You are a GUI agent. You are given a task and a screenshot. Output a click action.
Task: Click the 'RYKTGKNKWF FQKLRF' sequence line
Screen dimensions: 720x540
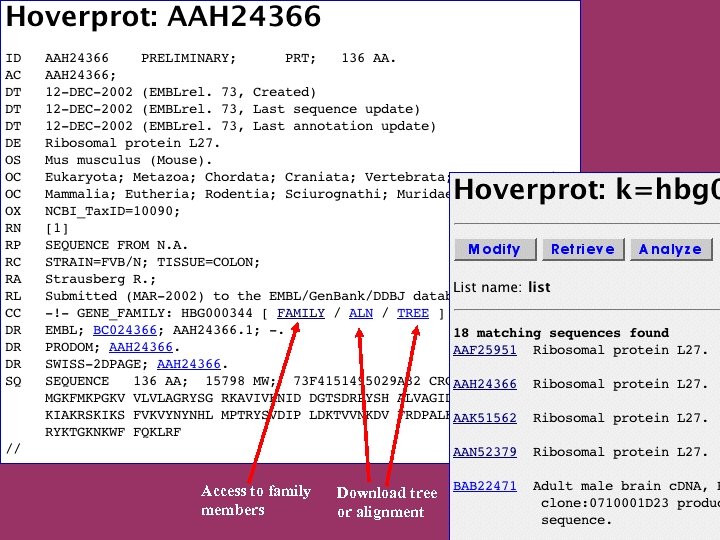113,432
